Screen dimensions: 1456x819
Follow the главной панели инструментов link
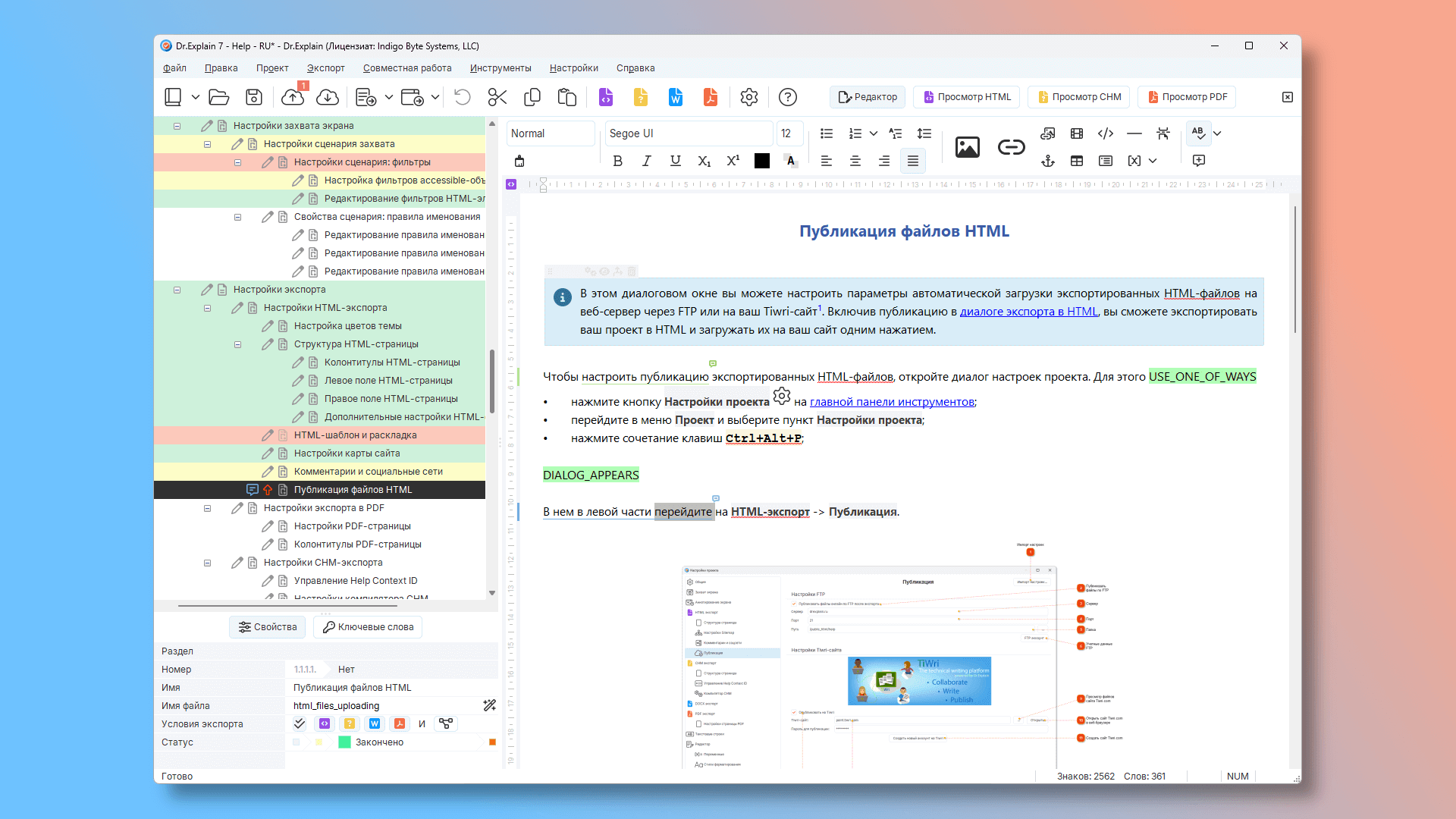tap(892, 402)
